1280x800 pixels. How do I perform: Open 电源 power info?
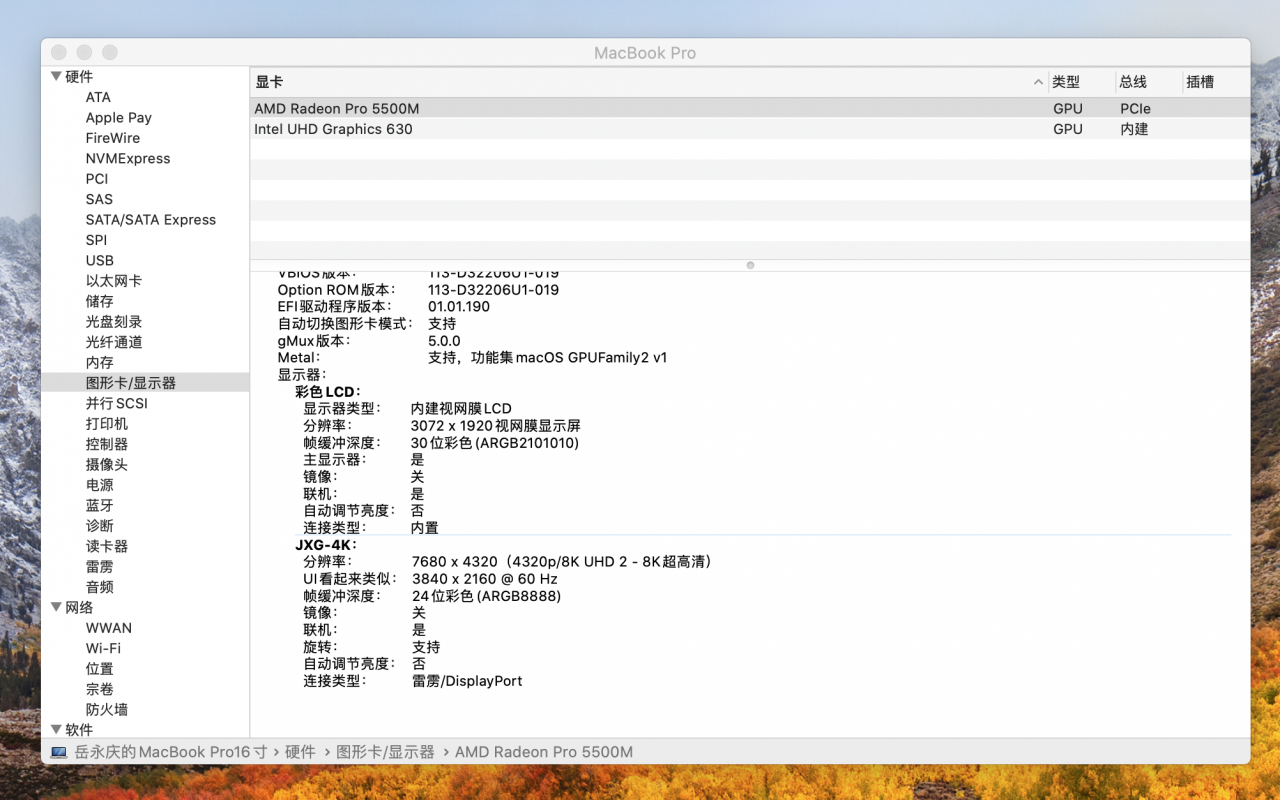[100, 485]
